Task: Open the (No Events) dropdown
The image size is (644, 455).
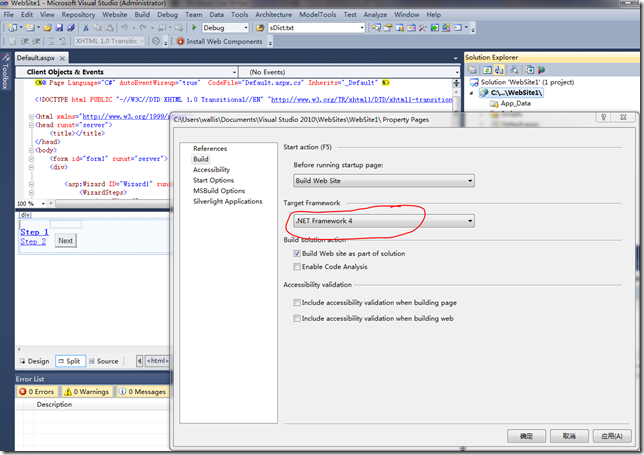Action: click(350, 72)
